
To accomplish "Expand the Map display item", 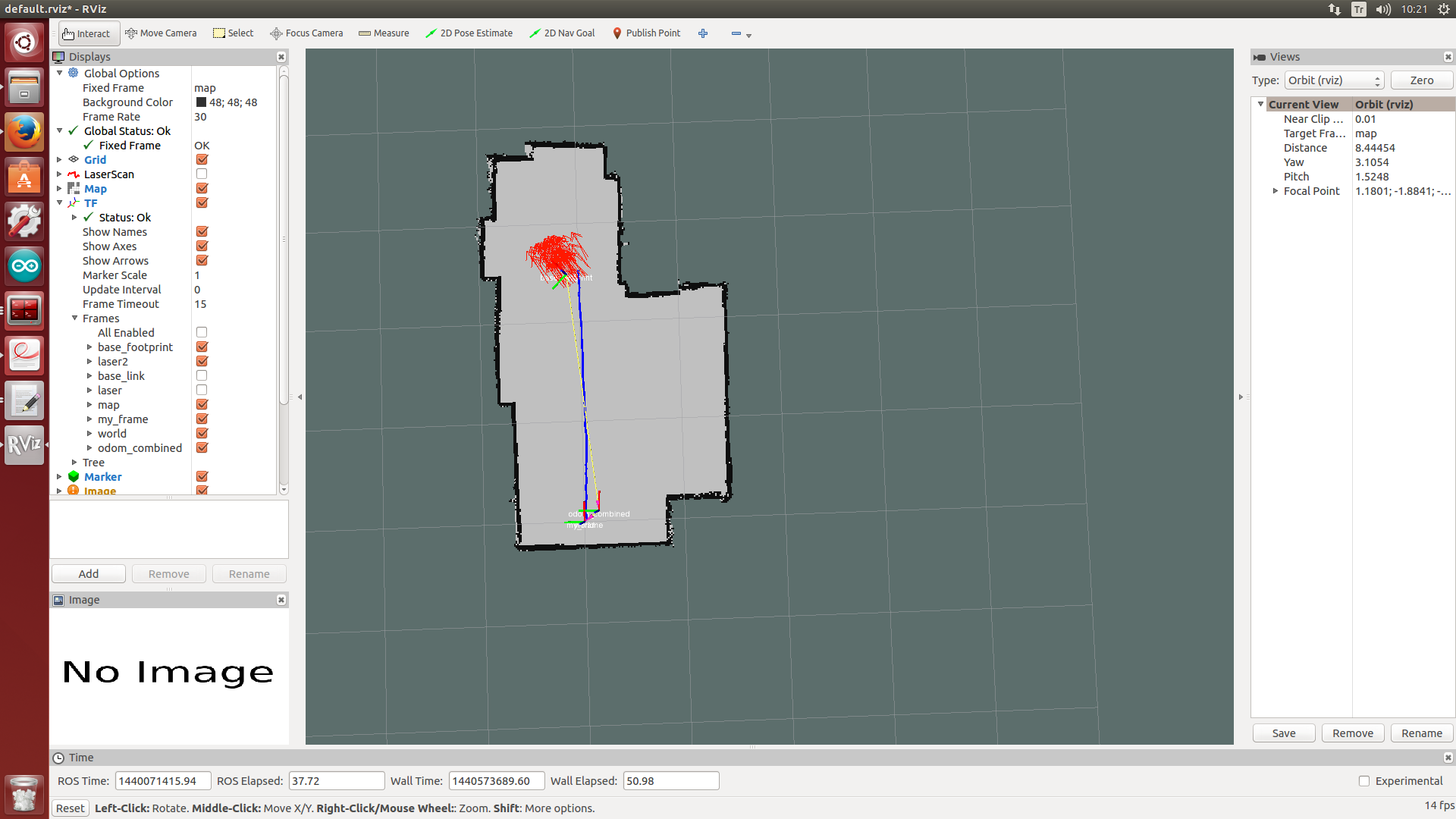I will tap(60, 189).
